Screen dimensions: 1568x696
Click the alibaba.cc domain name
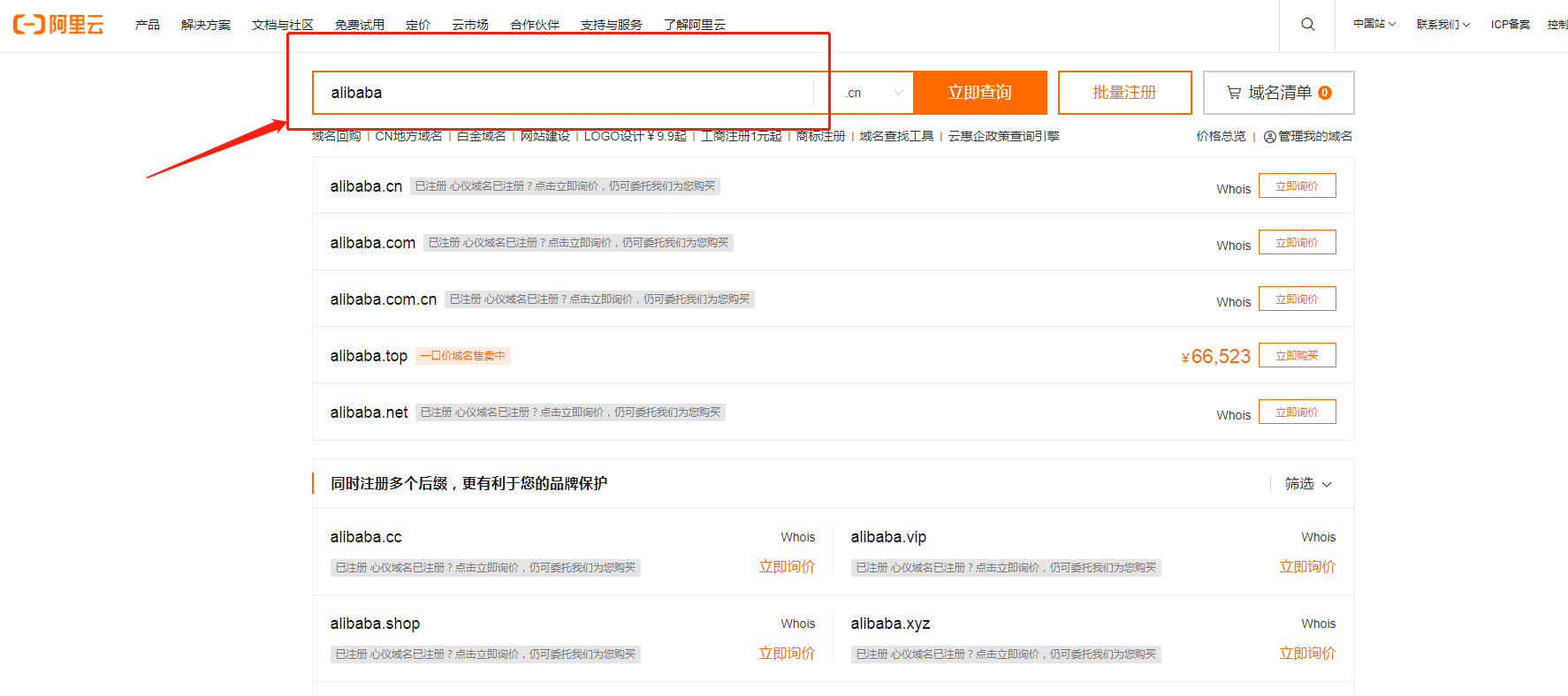[x=366, y=537]
